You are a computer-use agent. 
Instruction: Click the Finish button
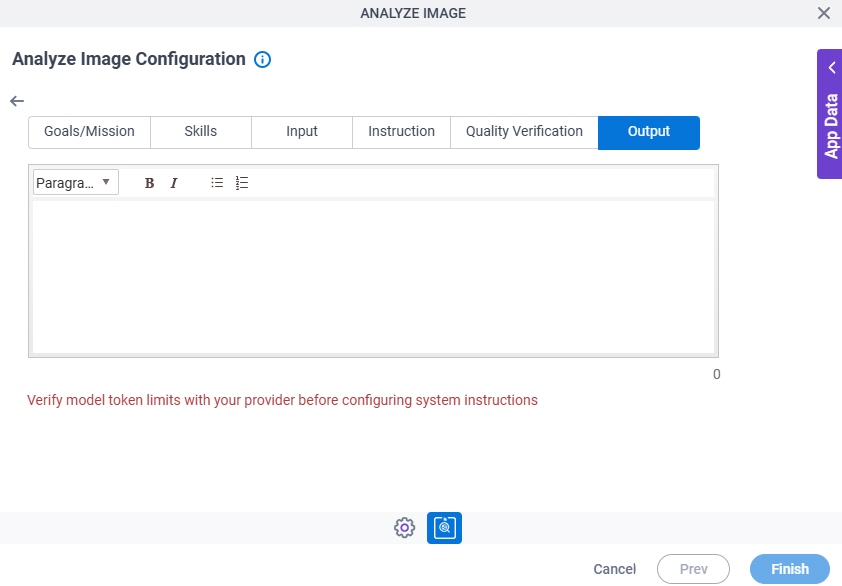[x=790, y=569]
